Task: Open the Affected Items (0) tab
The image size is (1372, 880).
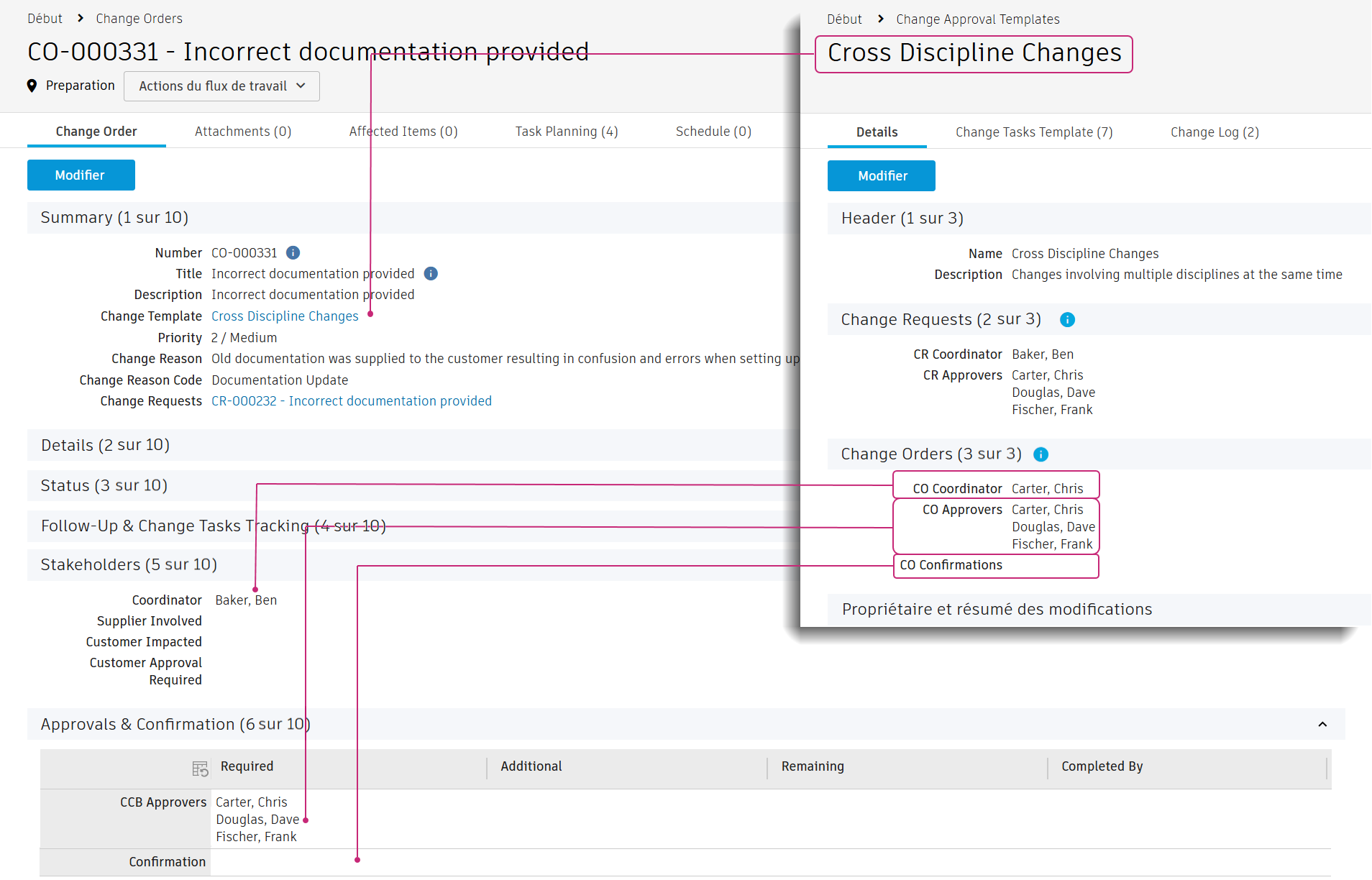Action: pyautogui.click(x=403, y=132)
